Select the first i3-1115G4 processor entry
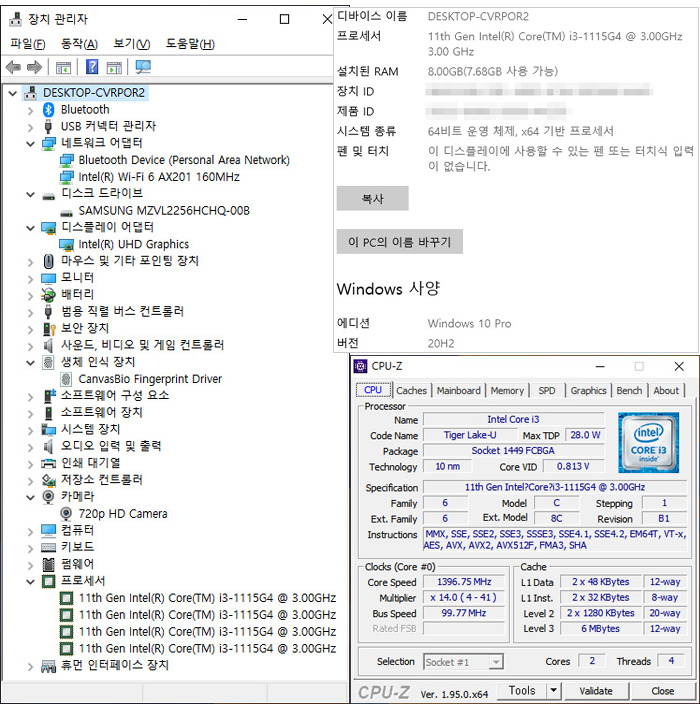Screen dimensions: 700x709 [208, 598]
